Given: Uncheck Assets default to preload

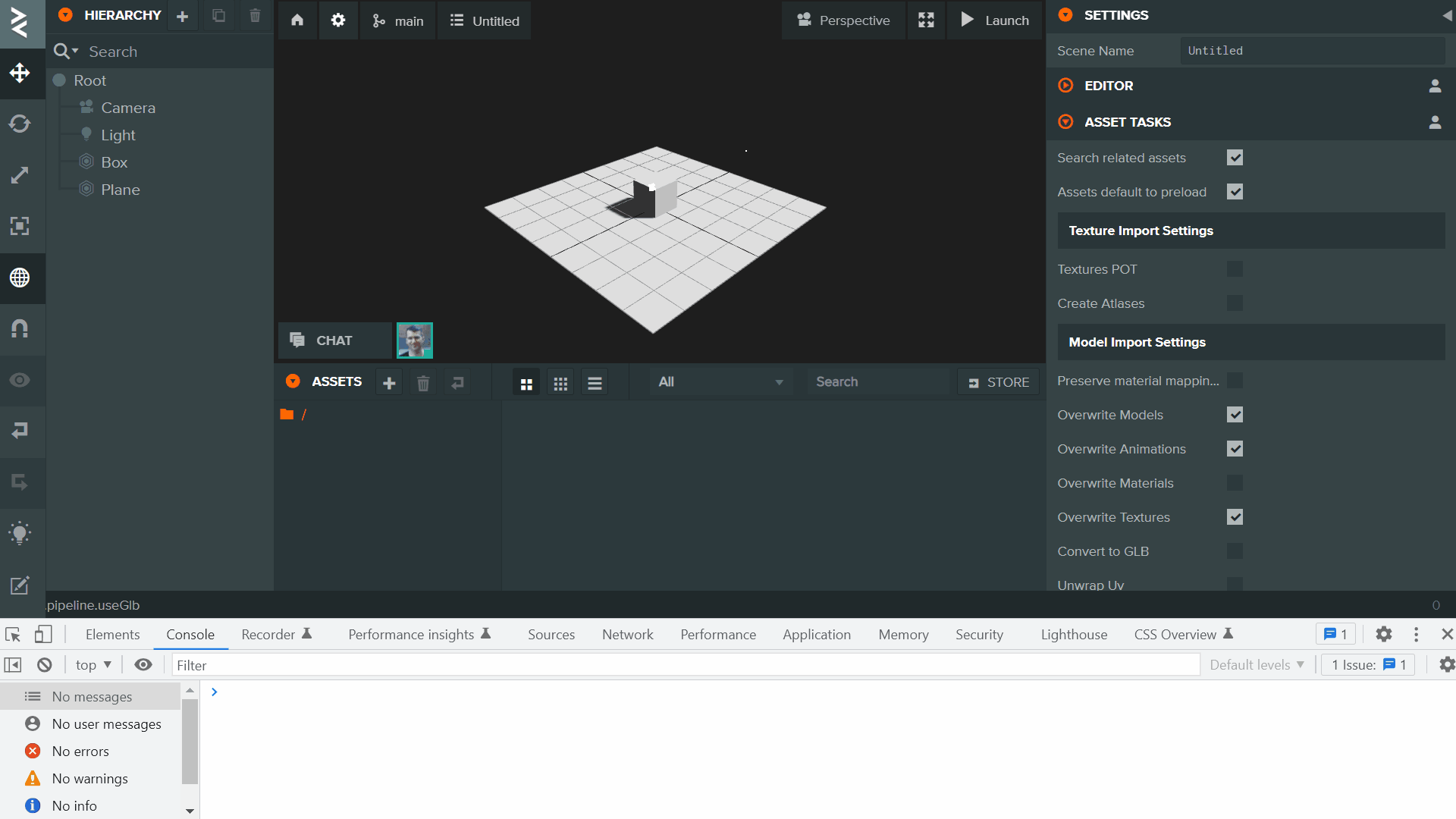Looking at the screenshot, I should (1235, 192).
